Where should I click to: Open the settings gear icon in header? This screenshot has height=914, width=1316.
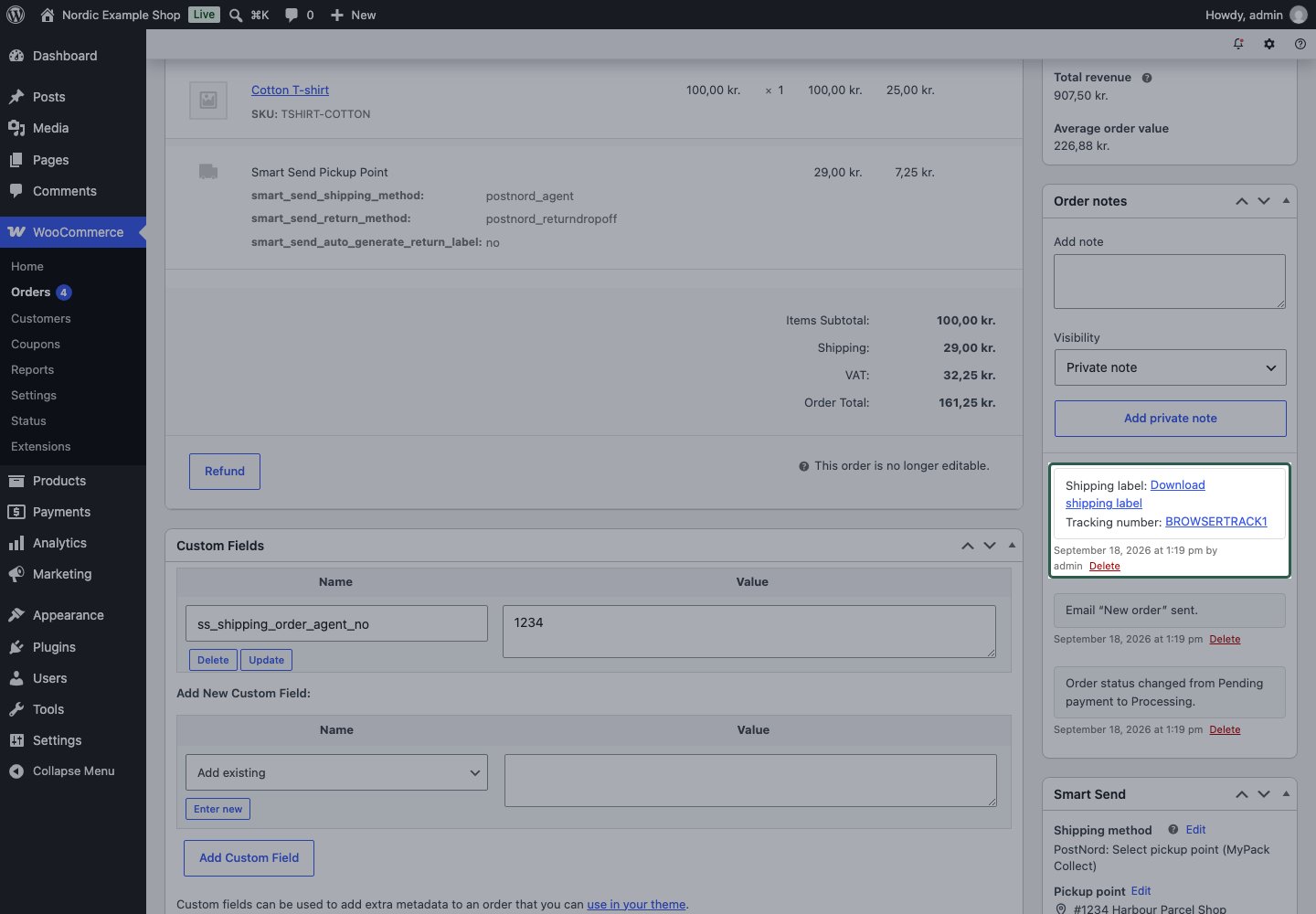coord(1269,44)
